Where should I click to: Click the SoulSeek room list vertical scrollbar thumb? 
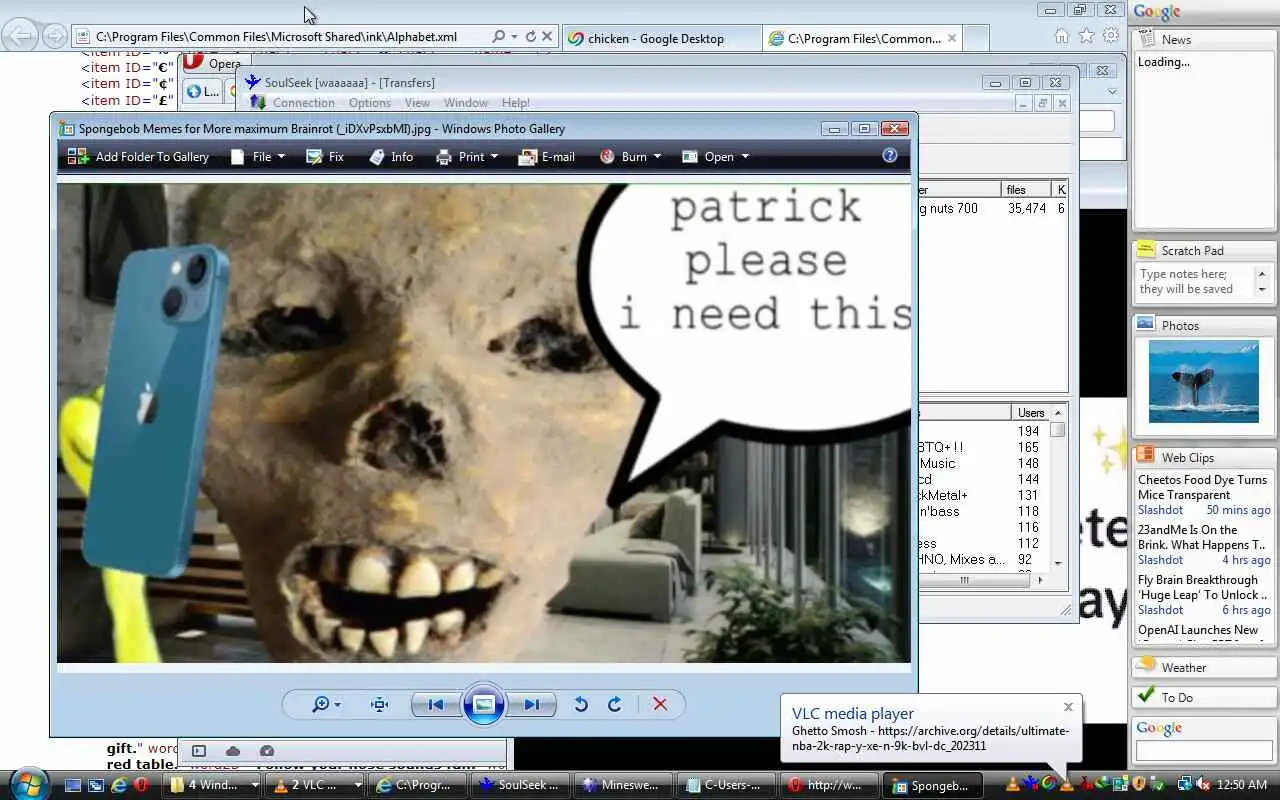click(x=1058, y=430)
